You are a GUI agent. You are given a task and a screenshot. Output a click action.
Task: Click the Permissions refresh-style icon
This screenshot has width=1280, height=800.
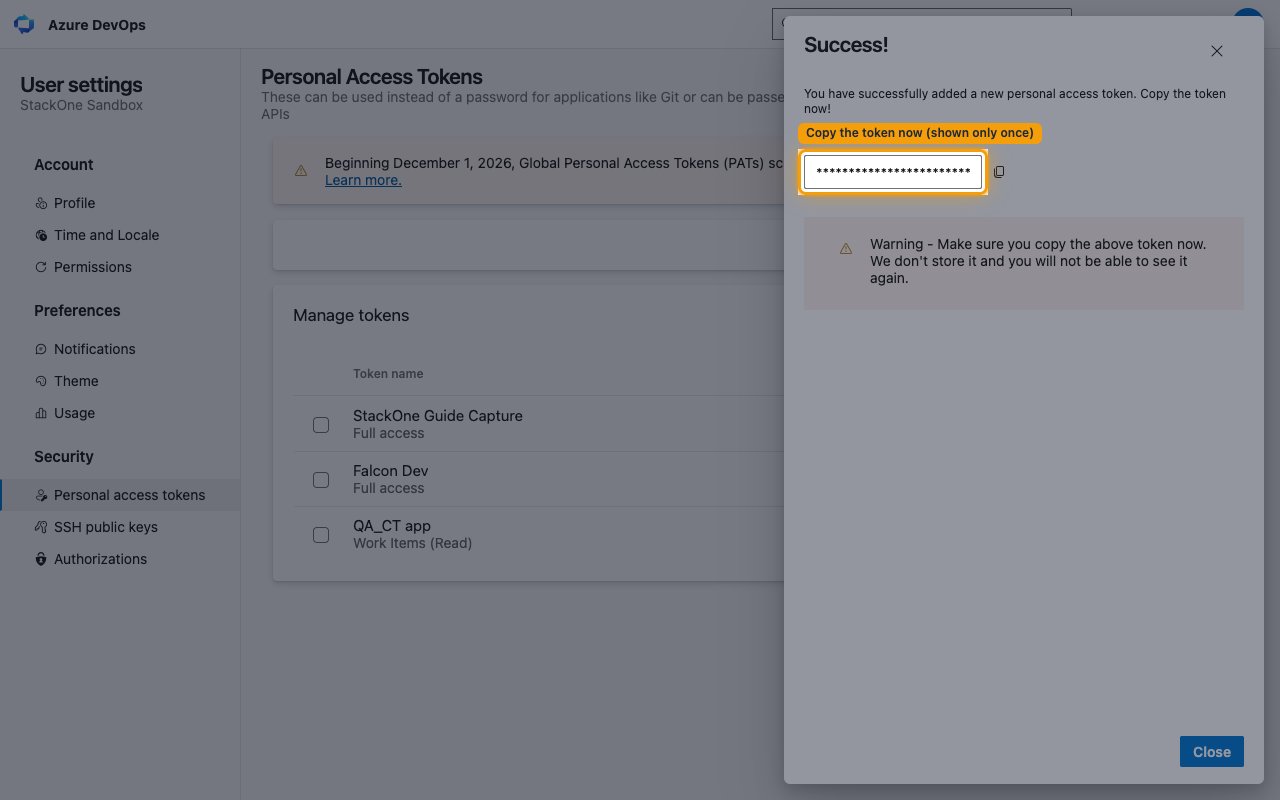tap(41, 267)
